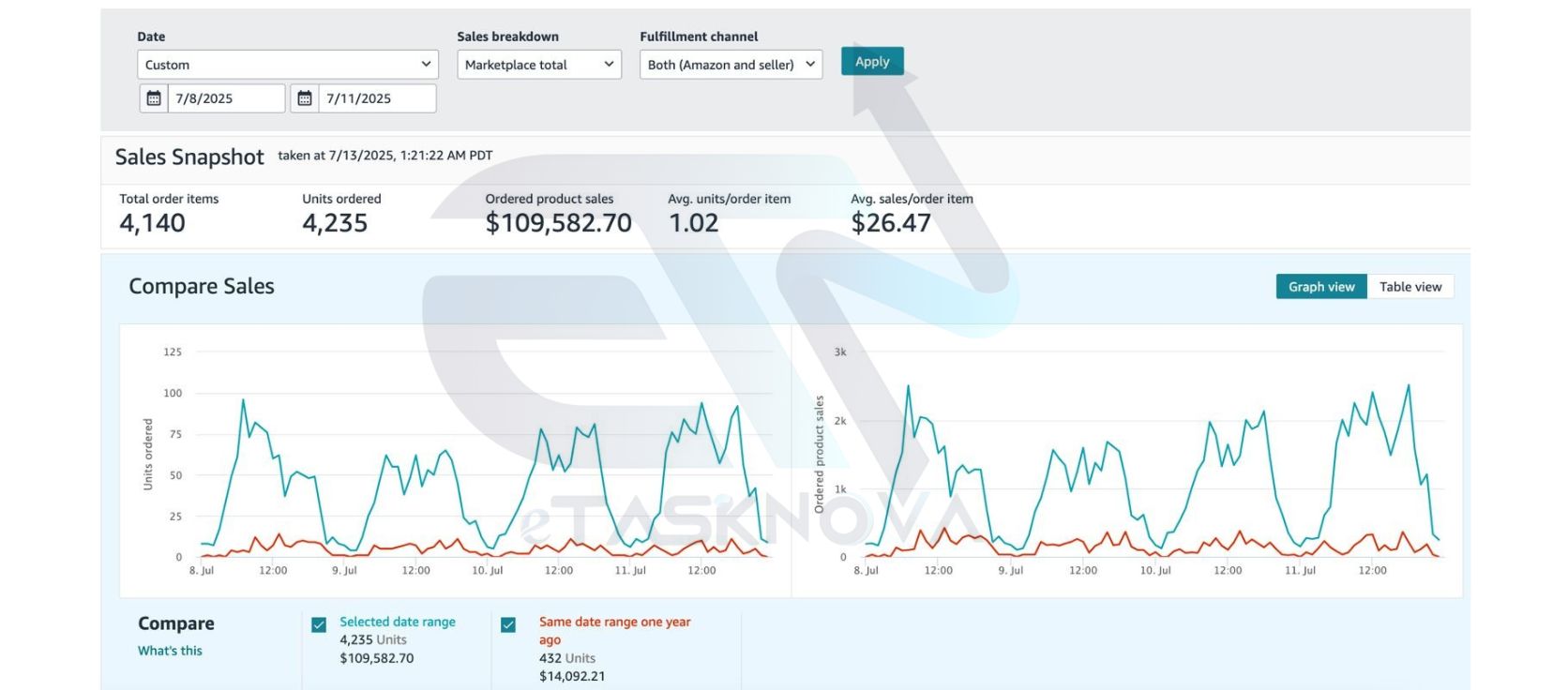Click the Total order items value 4,140
Viewport: 1568px width, 690px height.
pyautogui.click(x=152, y=223)
